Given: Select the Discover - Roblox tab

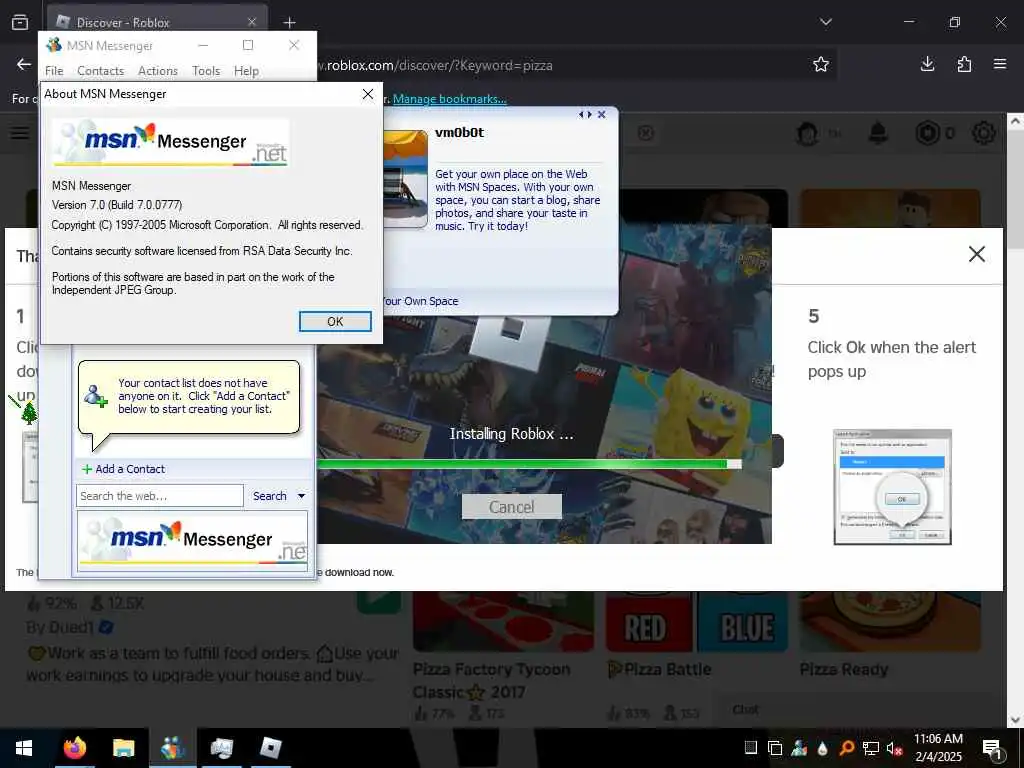Looking at the screenshot, I should click(157, 22).
